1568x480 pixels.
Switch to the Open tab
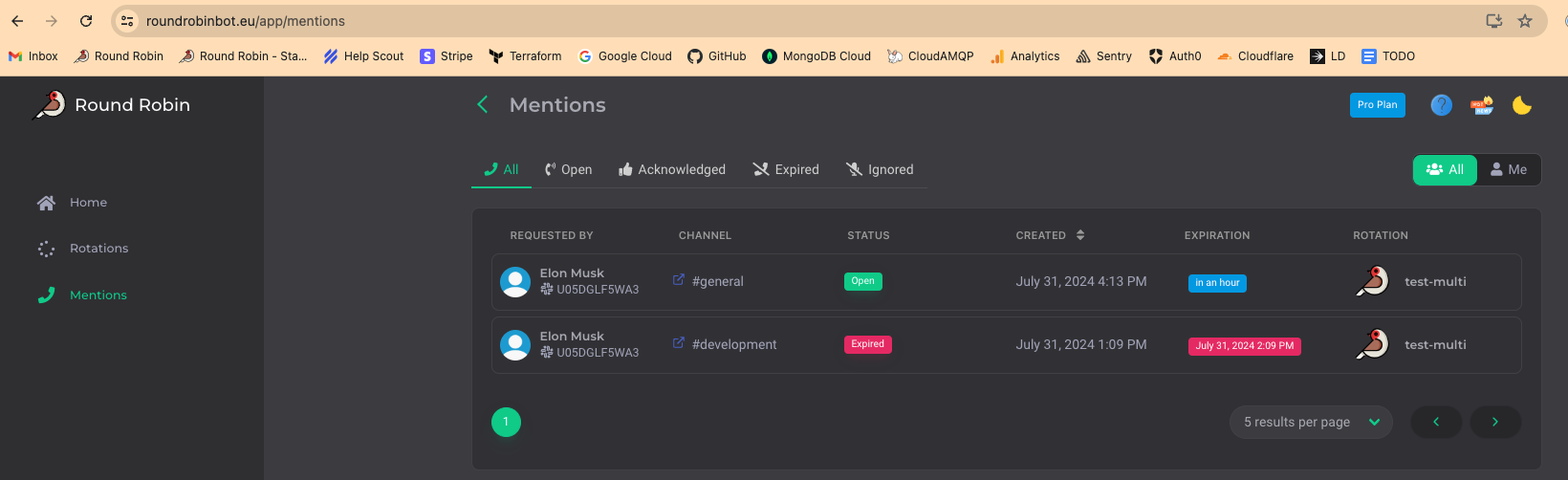point(568,169)
